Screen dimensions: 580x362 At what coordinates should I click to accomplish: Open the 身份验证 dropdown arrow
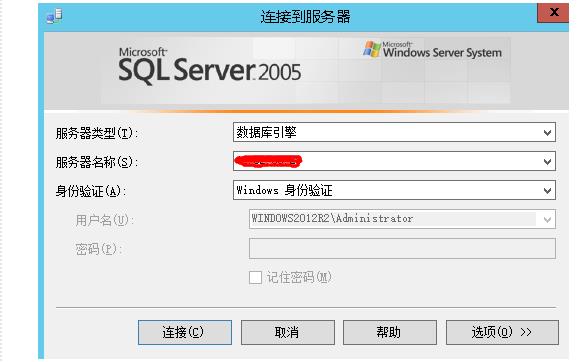click(547, 190)
